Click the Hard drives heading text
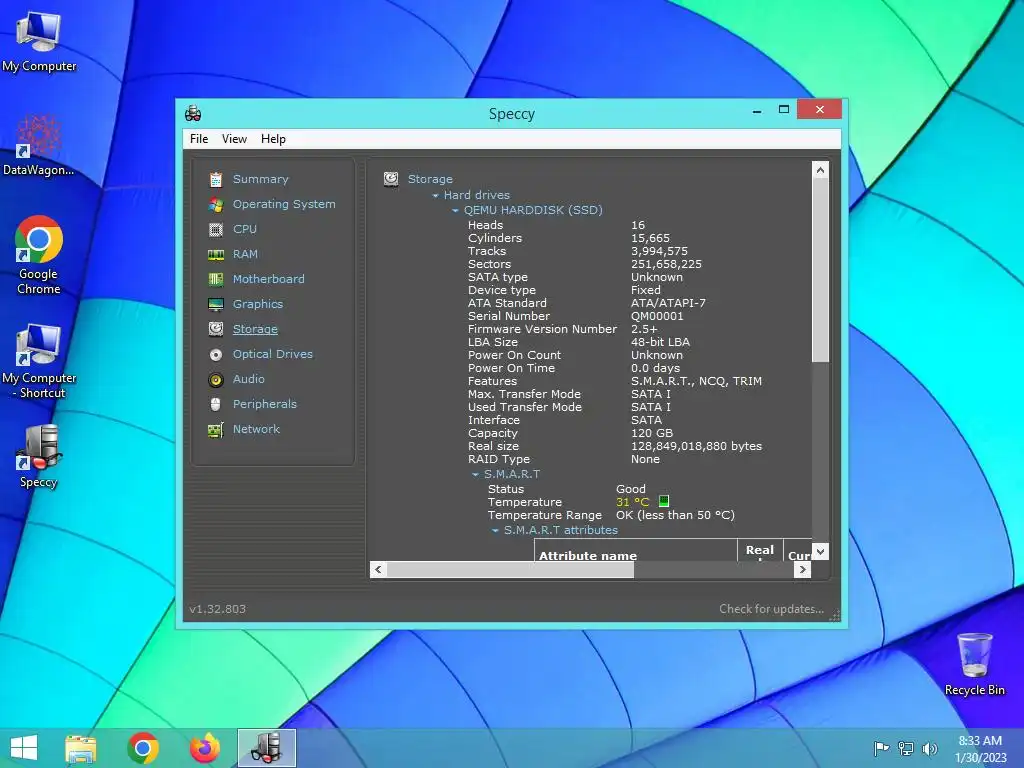Viewport: 1024px width, 768px height. 477,195
